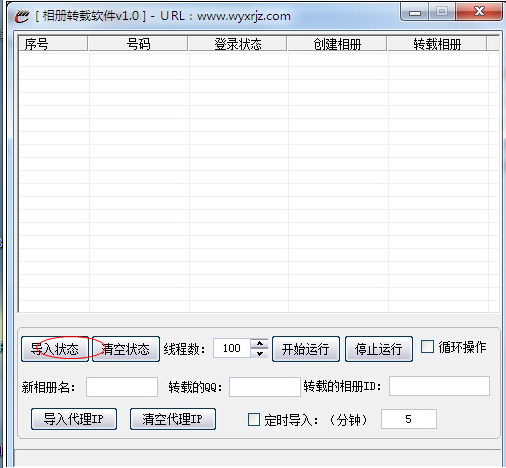Click the minutes field showing 5
Image resolution: width=506 pixels, height=468 pixels.
[x=409, y=419]
